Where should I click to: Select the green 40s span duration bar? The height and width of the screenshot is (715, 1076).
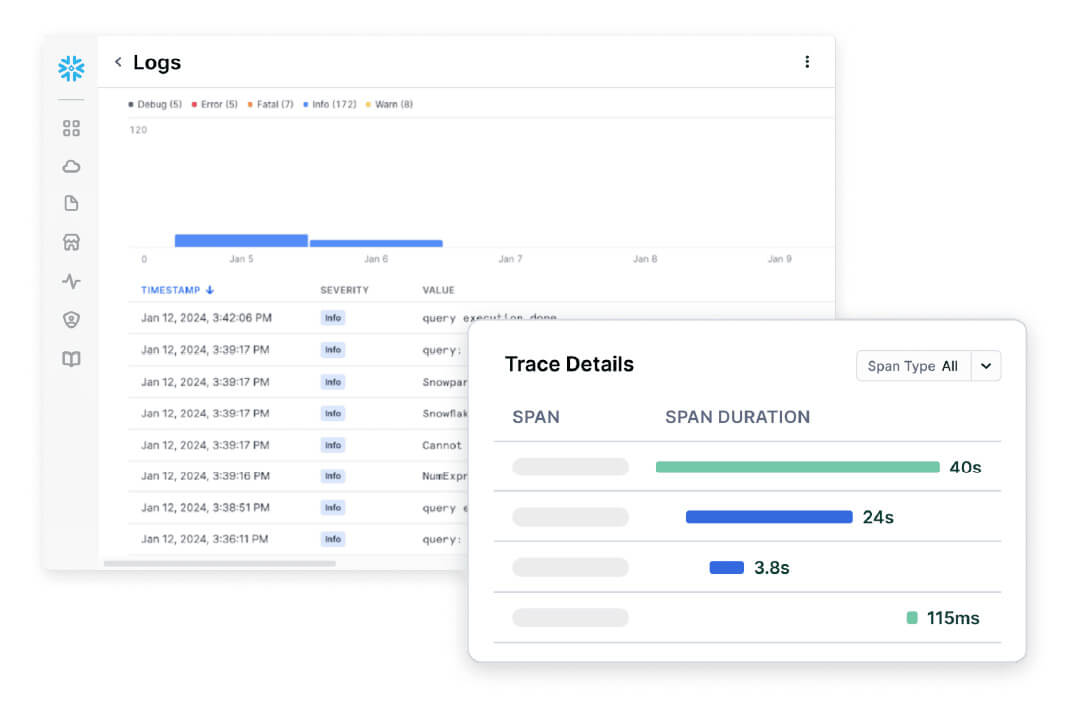coord(797,467)
